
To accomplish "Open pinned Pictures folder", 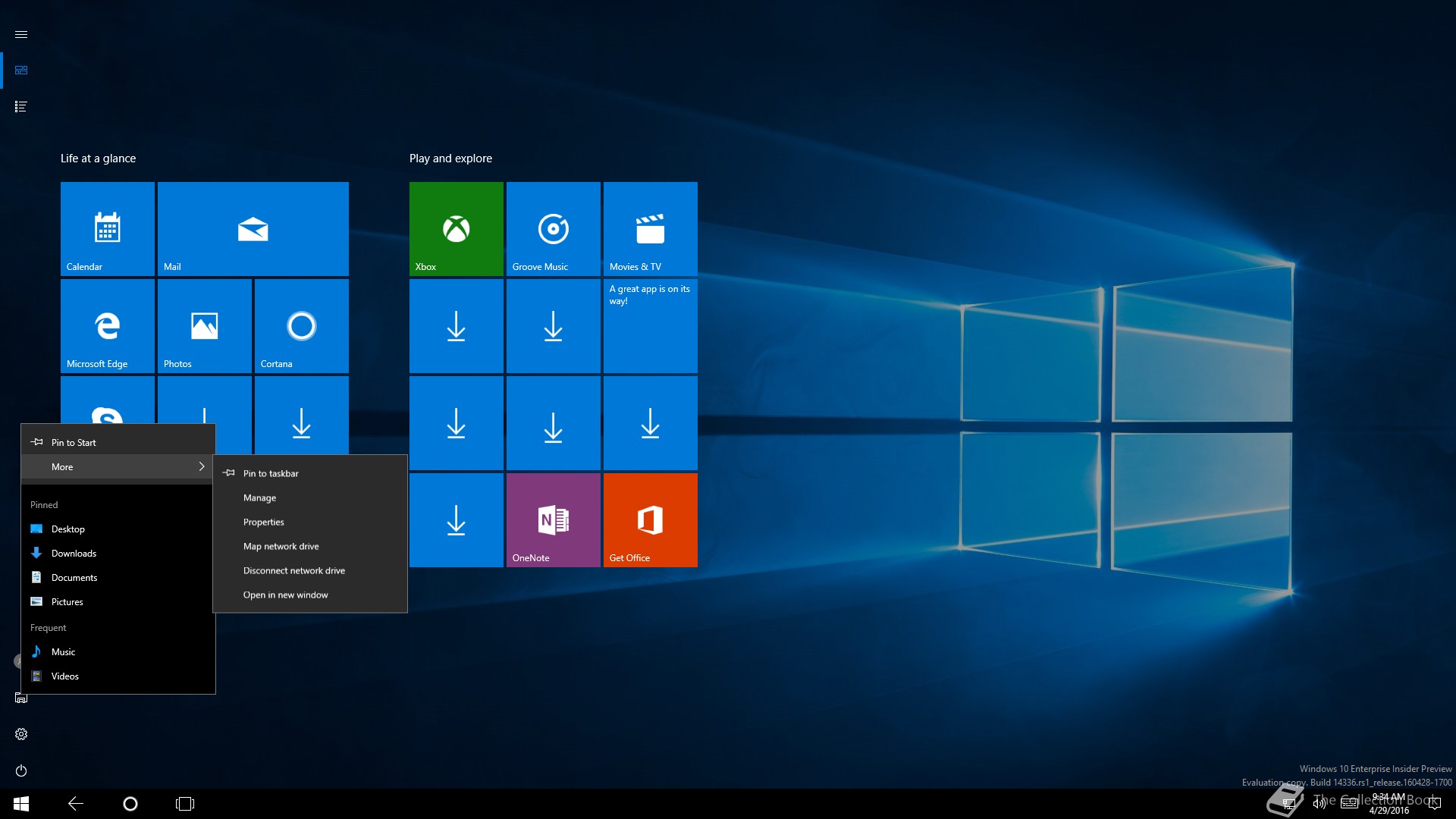I will pos(118,602).
